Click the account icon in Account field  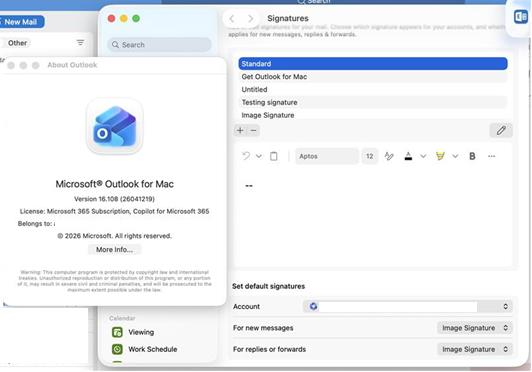313,306
